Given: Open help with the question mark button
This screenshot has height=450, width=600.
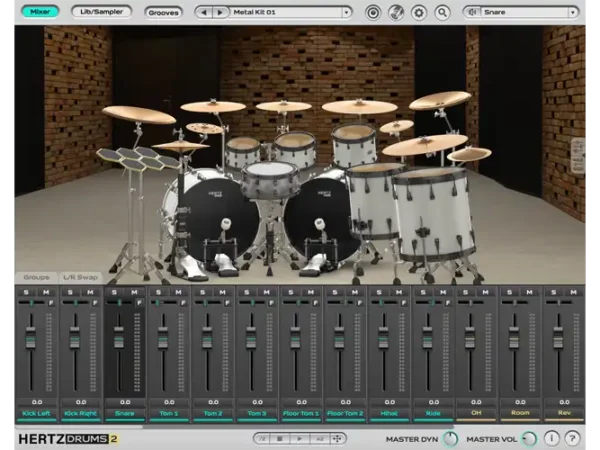Looking at the screenshot, I should [x=572, y=438].
